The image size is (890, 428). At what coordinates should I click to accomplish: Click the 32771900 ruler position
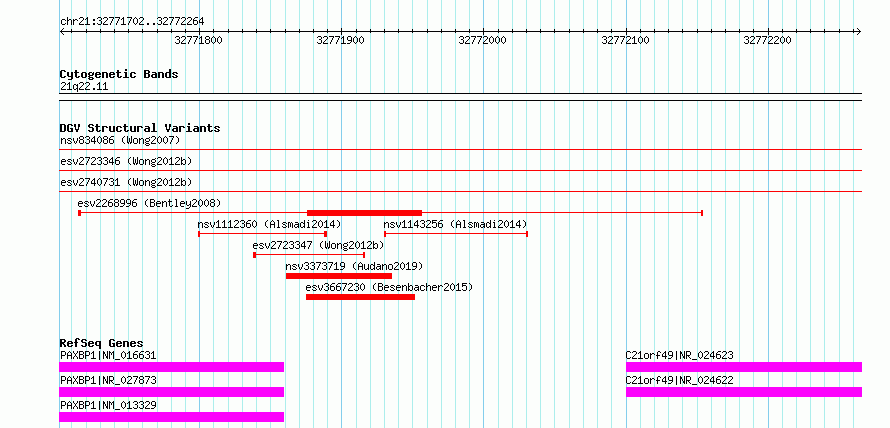341,40
